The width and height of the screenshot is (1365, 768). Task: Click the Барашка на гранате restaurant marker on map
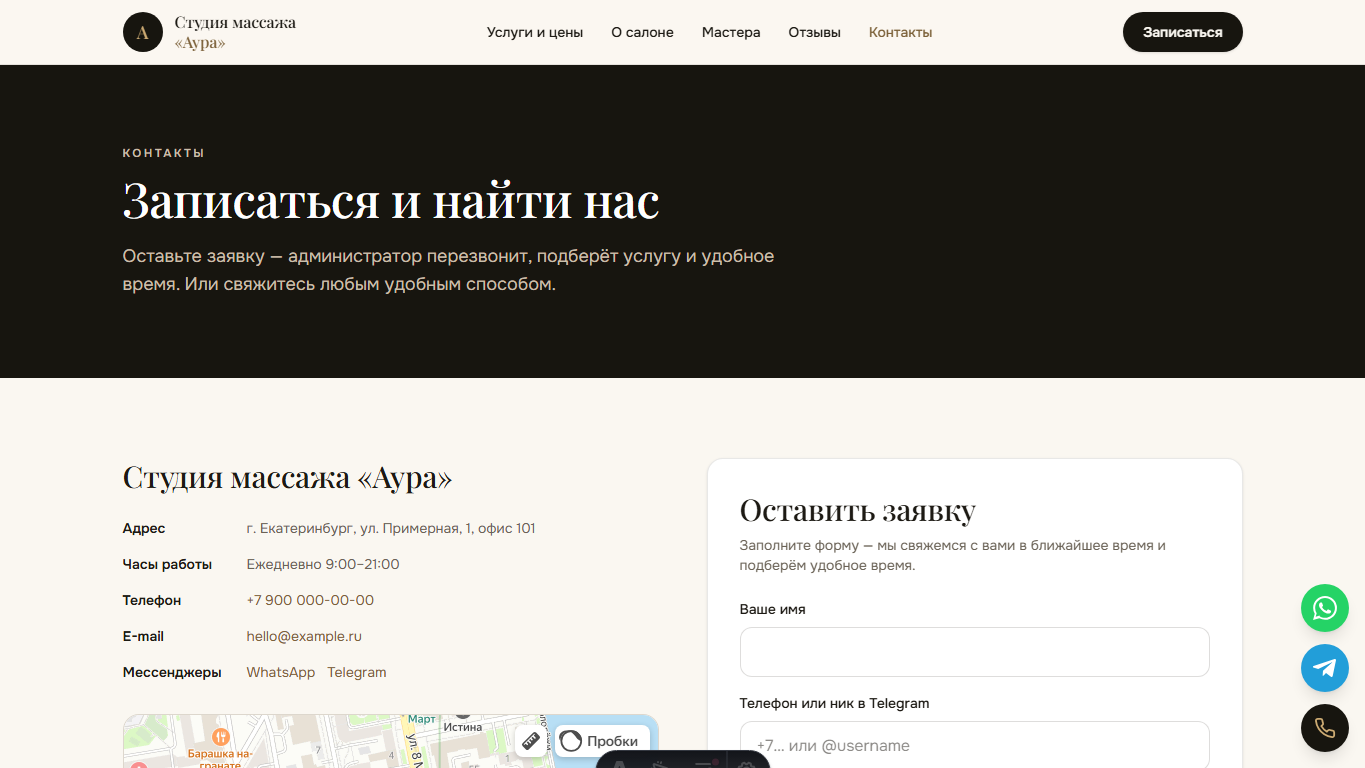pyautogui.click(x=221, y=739)
